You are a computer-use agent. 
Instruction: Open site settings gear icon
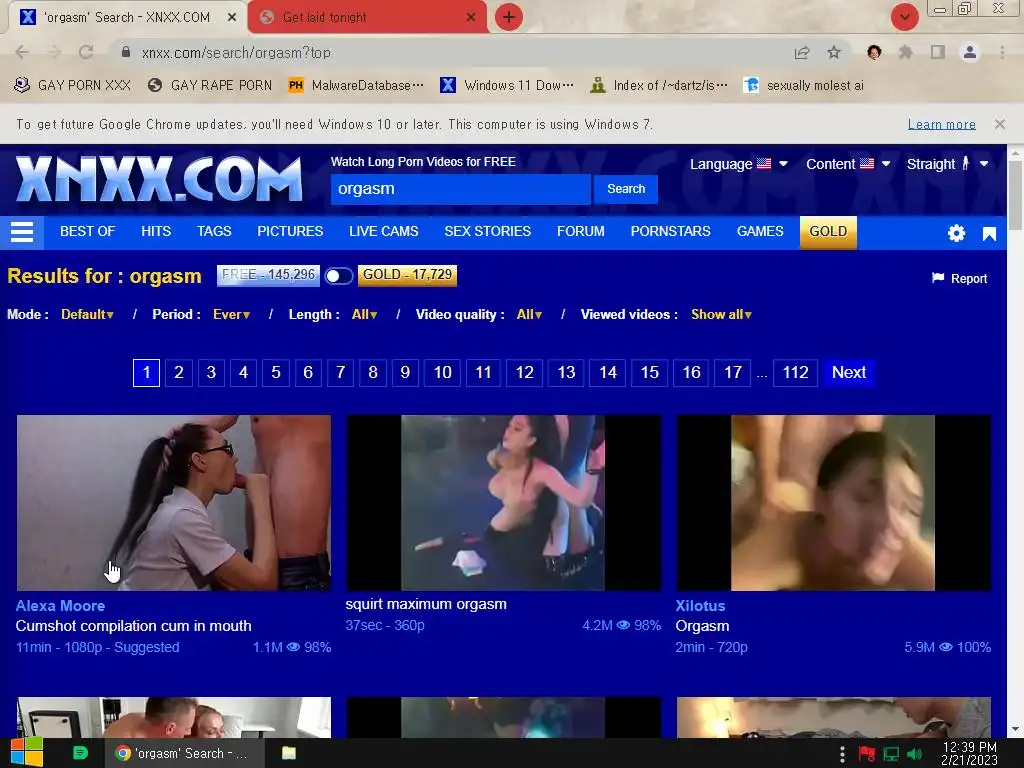click(956, 233)
